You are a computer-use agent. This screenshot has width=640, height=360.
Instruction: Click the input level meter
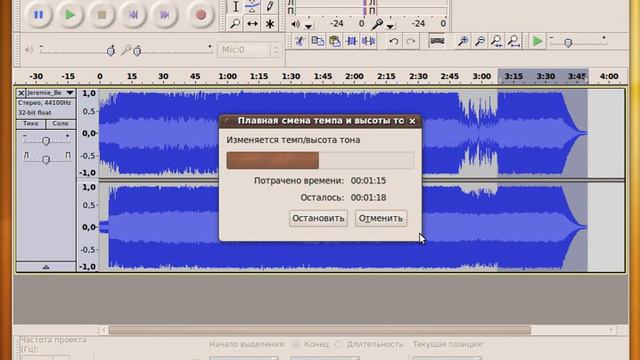point(411,7)
